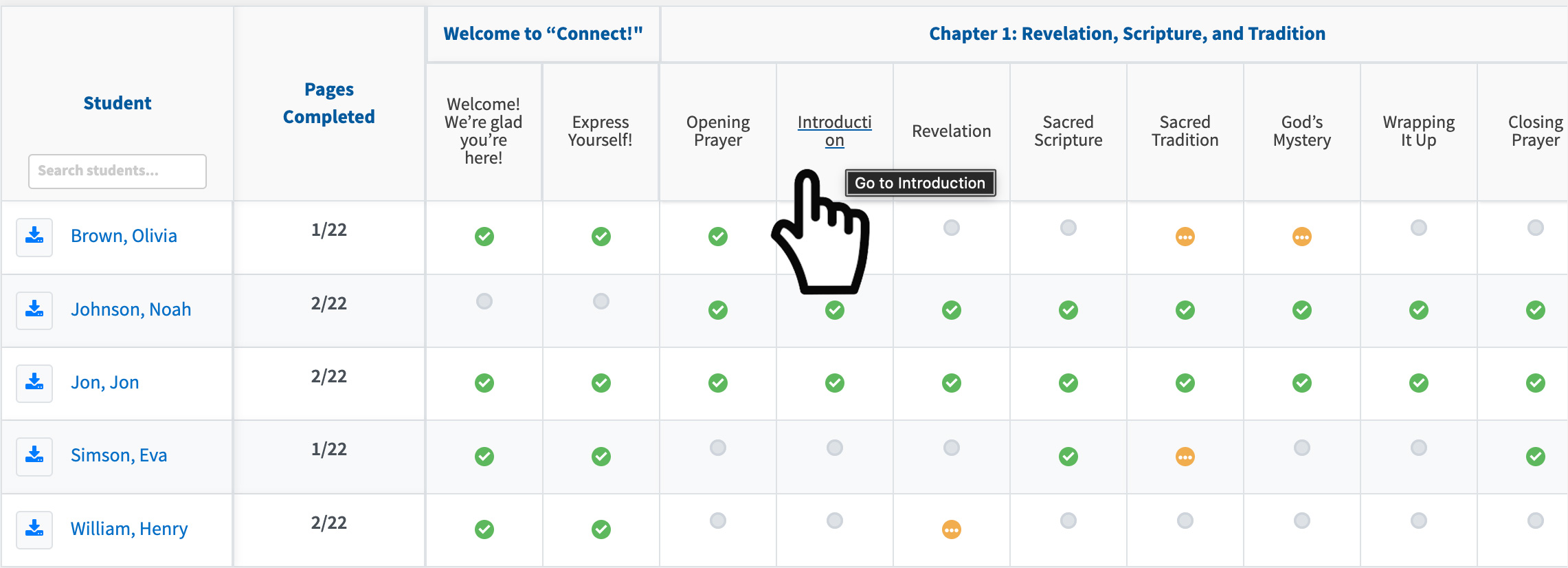Click Olivia's not-started Revelation status circle
The image size is (1568, 568).
click(x=951, y=228)
